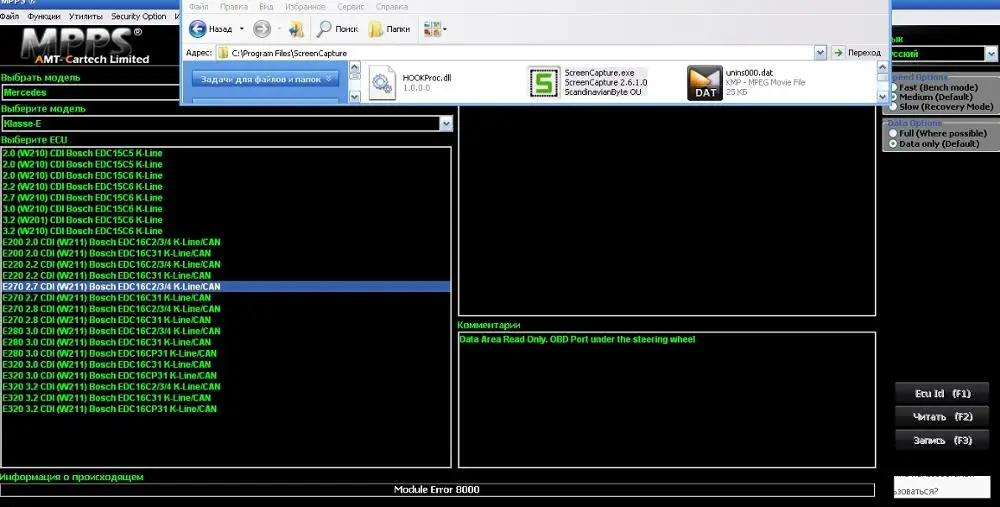The width and height of the screenshot is (1000, 507).
Task: Click the Переход go button
Action: pyautogui.click(x=857, y=53)
